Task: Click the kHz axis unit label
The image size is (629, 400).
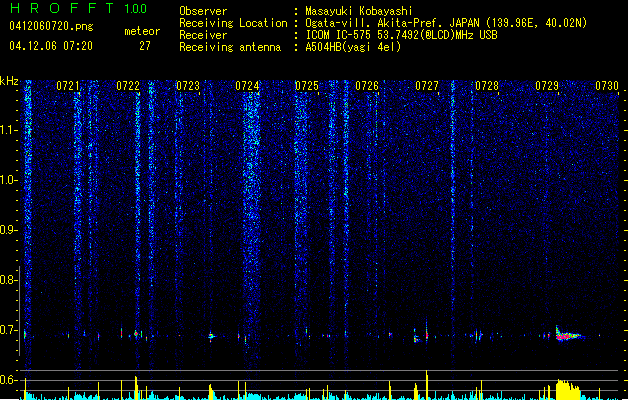Action: coord(9,81)
